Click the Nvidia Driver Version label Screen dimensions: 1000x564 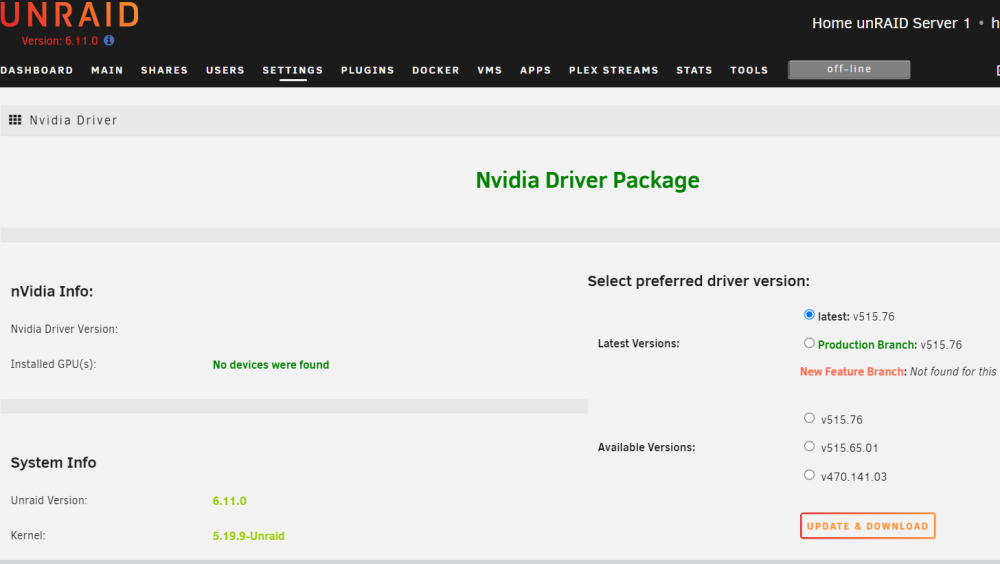64,329
